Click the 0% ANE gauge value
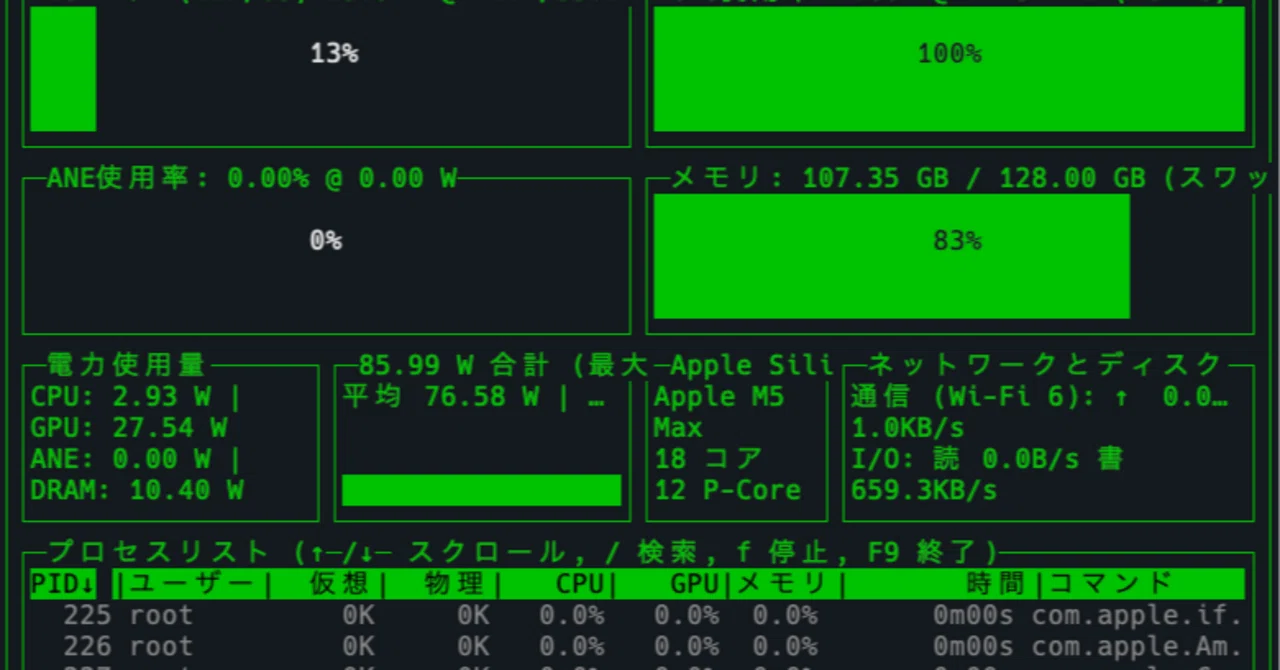This screenshot has height=670, width=1280. 326,241
